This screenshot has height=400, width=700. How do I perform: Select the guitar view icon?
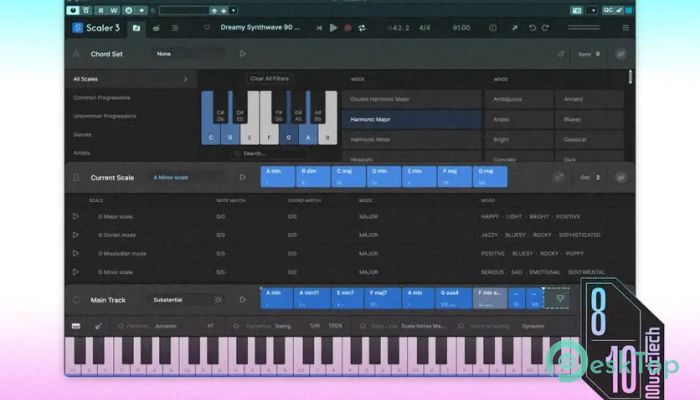click(98, 326)
